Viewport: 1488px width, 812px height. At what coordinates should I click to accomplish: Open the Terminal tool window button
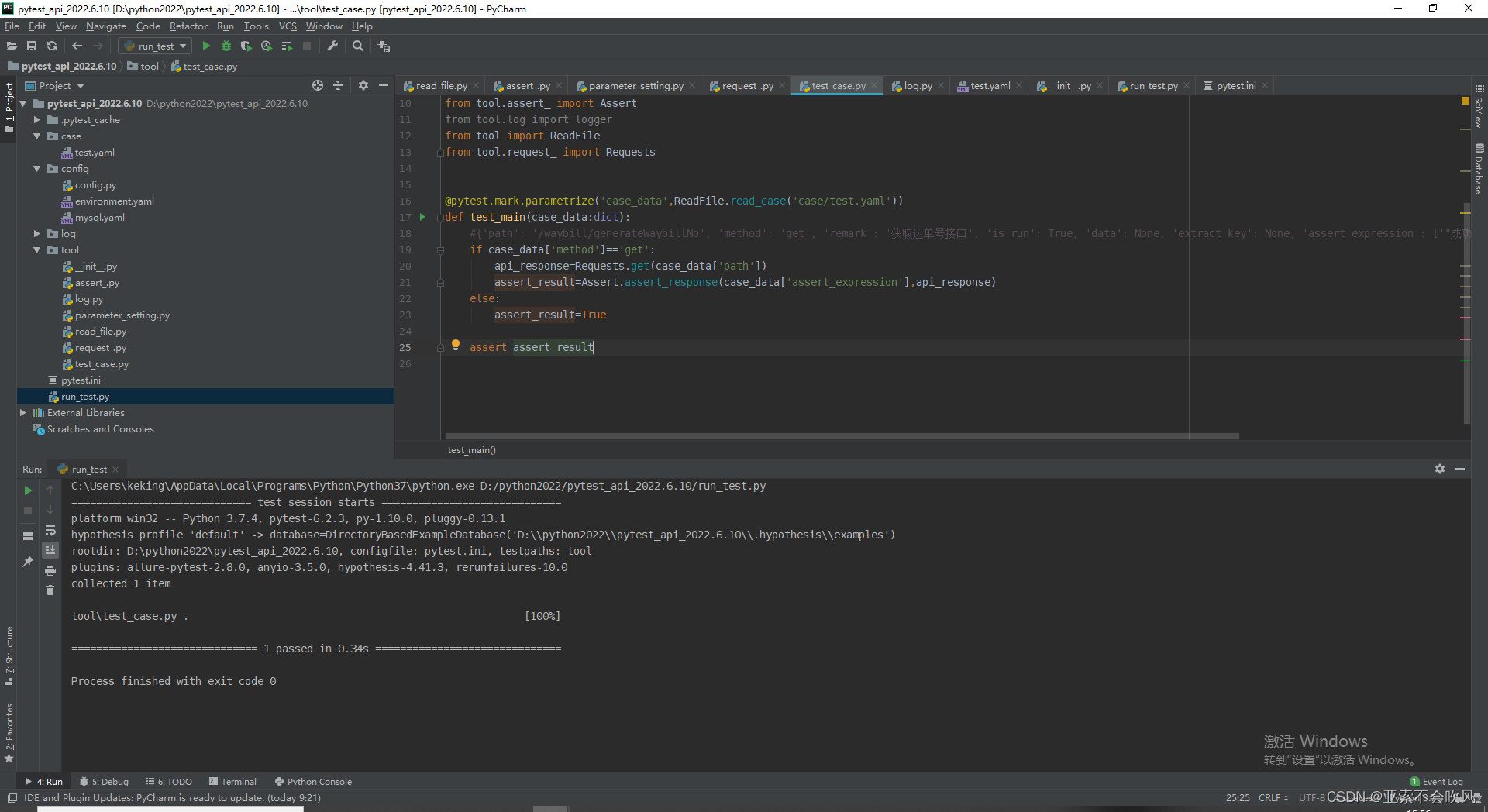pyautogui.click(x=232, y=782)
